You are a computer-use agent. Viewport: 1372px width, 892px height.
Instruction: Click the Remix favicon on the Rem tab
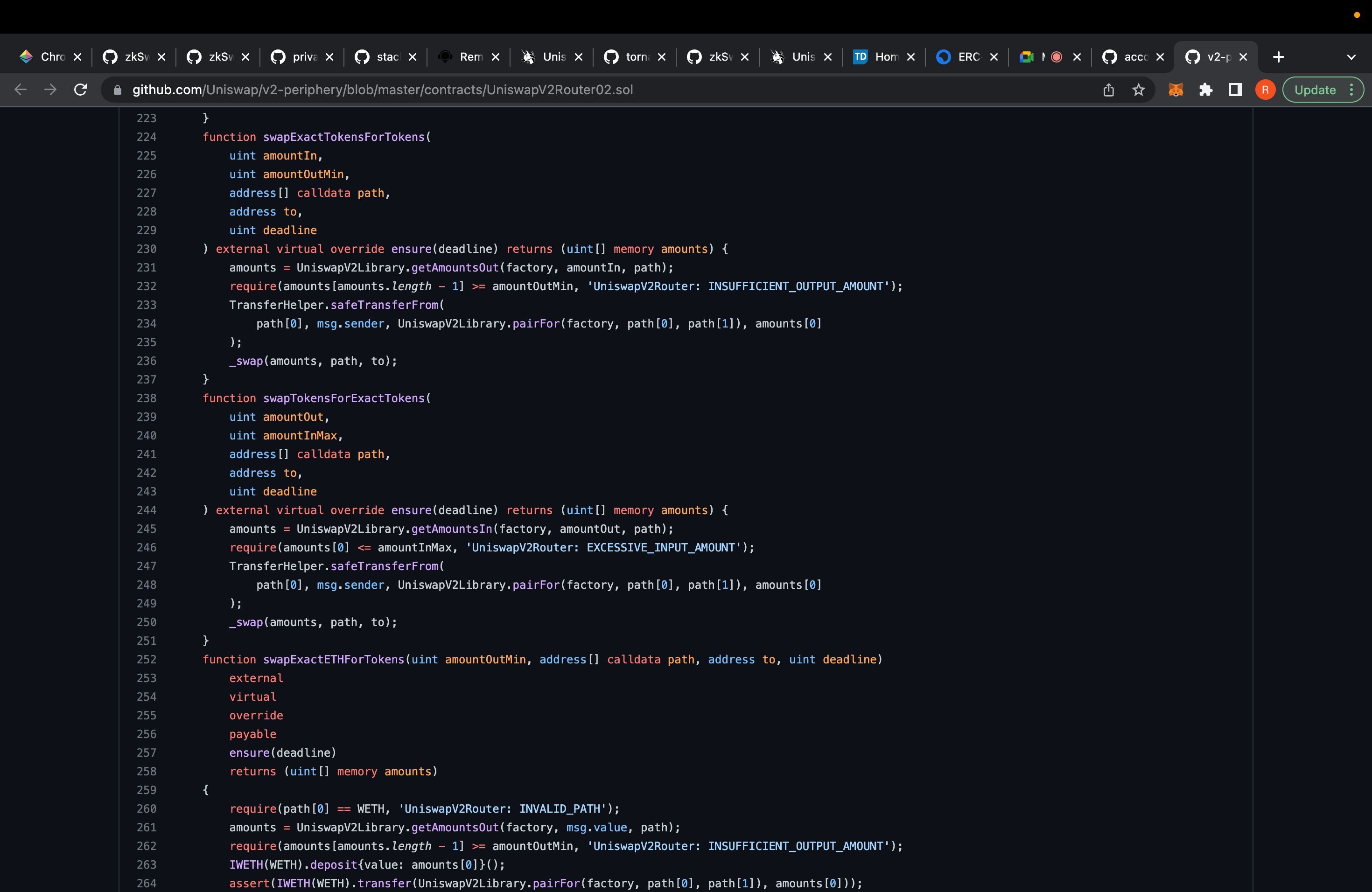click(x=444, y=57)
